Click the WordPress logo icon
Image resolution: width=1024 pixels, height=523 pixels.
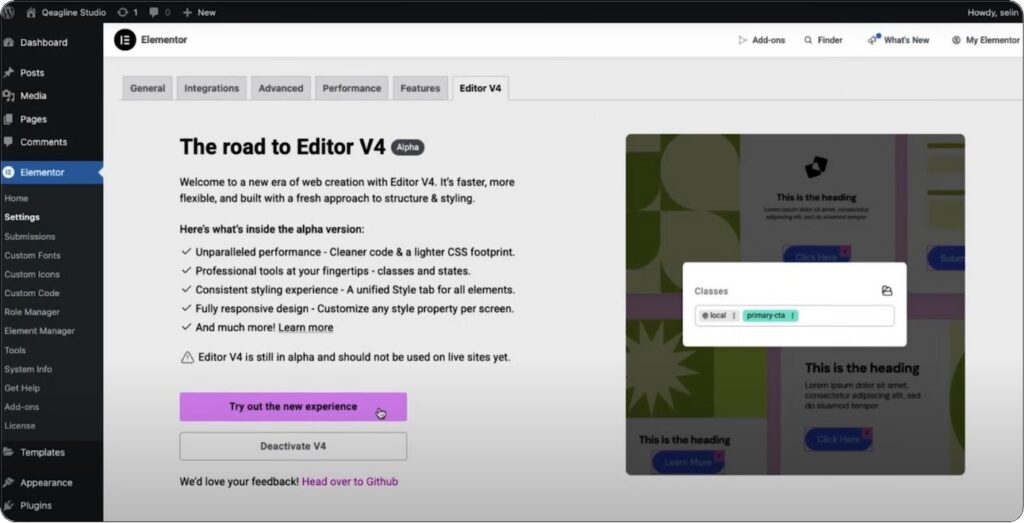pos(8,12)
